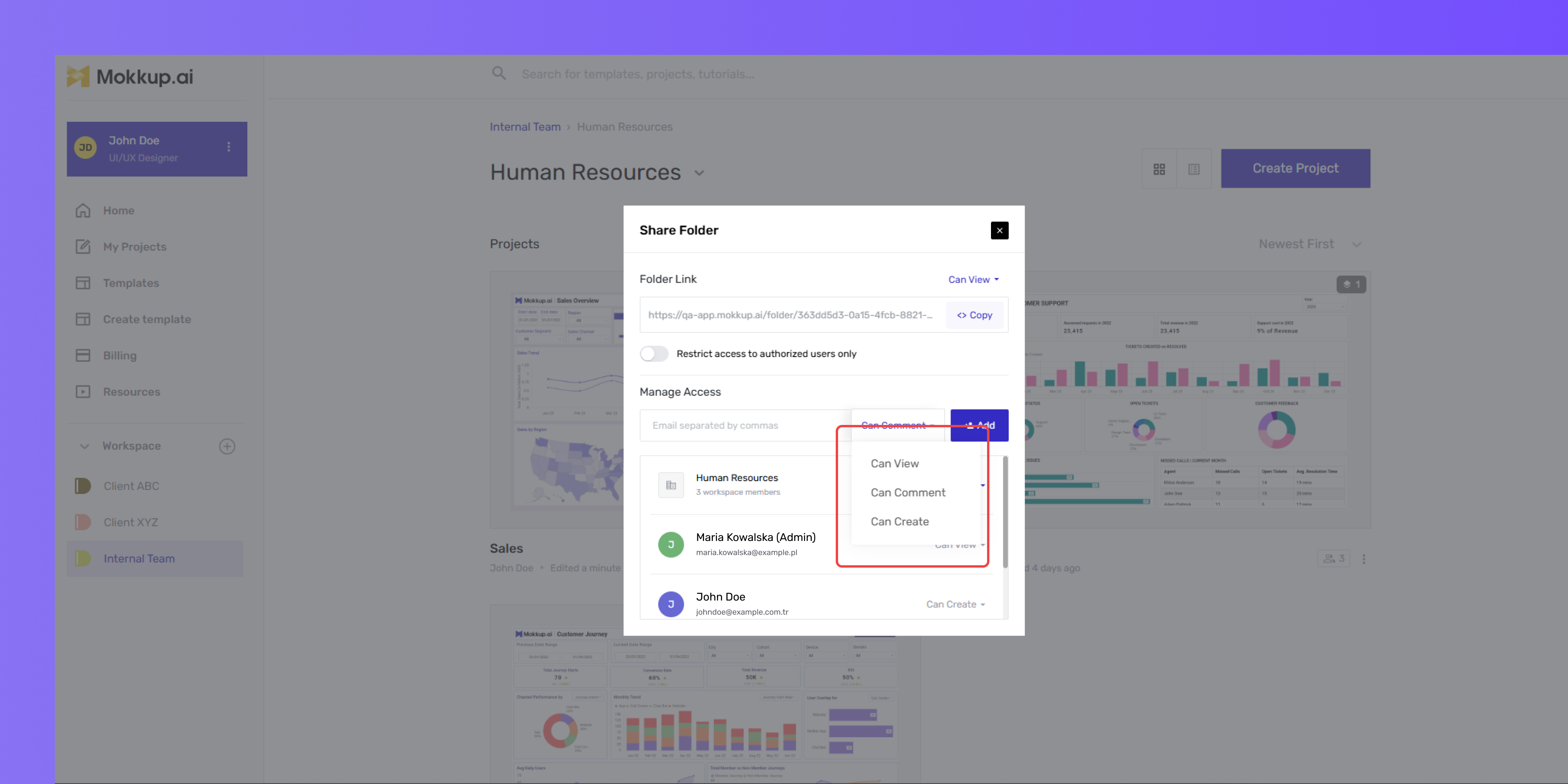The width and height of the screenshot is (1568, 784).
Task: Expand the Human Resources title dropdown
Action: pyautogui.click(x=699, y=173)
